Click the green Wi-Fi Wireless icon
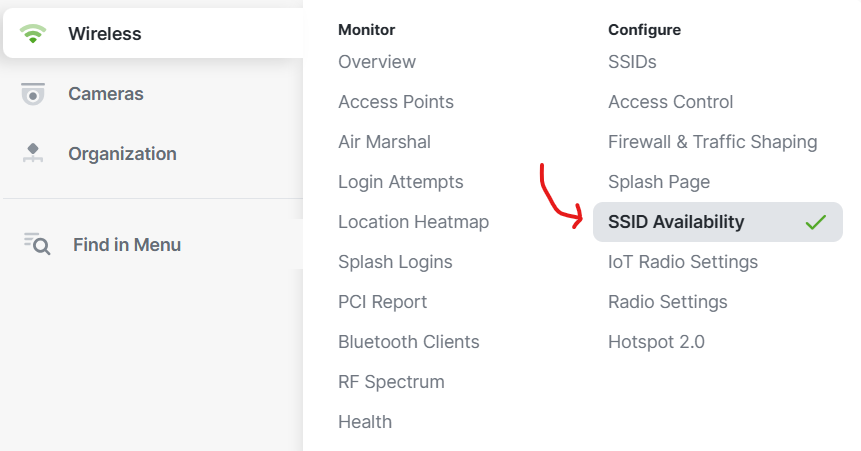This screenshot has width=861, height=451. click(x=33, y=34)
